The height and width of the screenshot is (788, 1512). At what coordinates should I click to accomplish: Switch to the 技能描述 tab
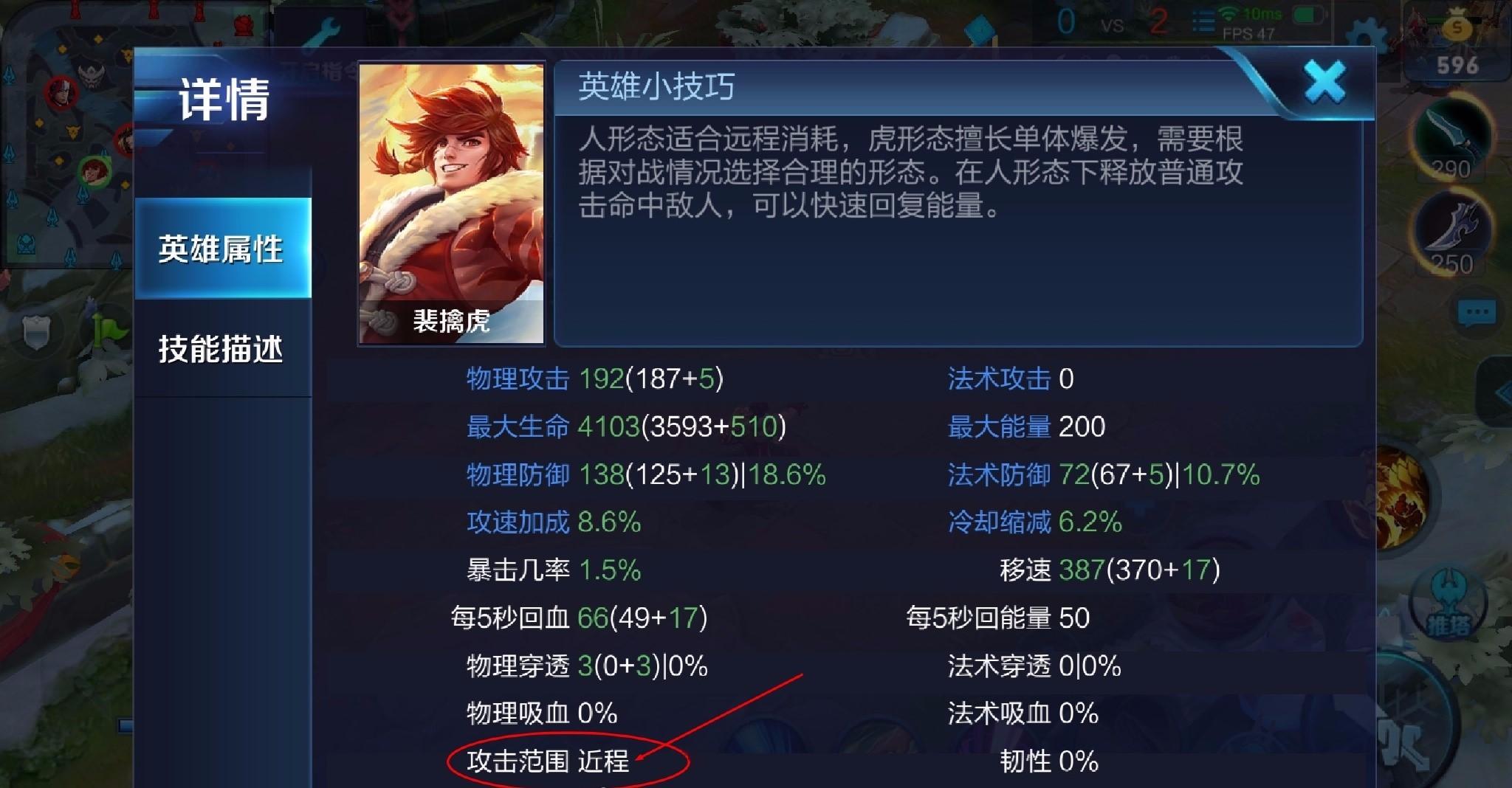(222, 348)
